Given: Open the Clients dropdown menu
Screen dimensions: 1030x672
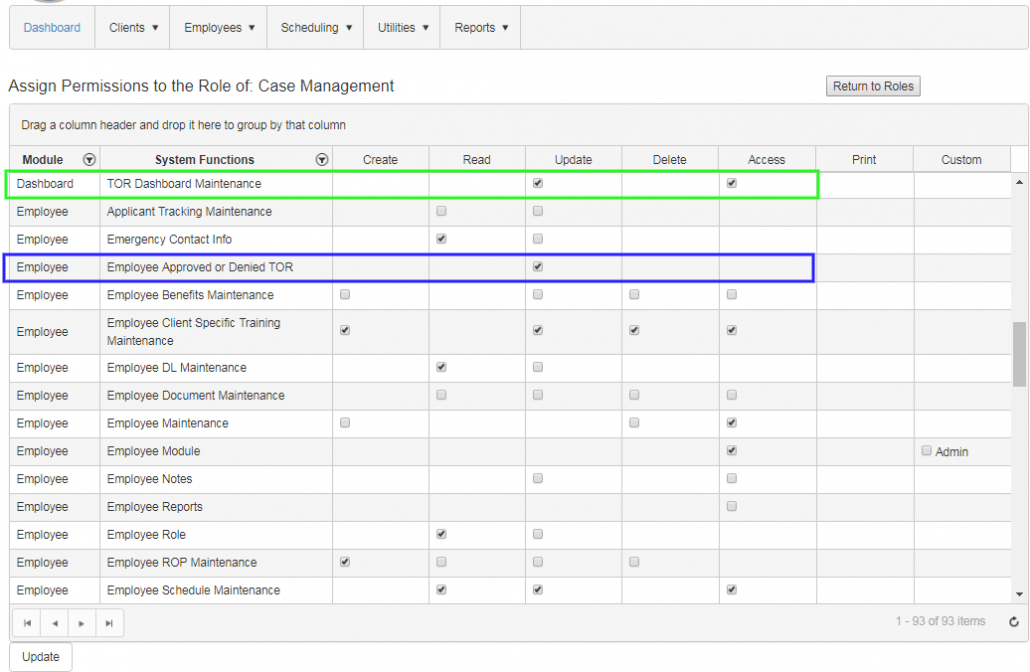Looking at the screenshot, I should pyautogui.click(x=132, y=27).
